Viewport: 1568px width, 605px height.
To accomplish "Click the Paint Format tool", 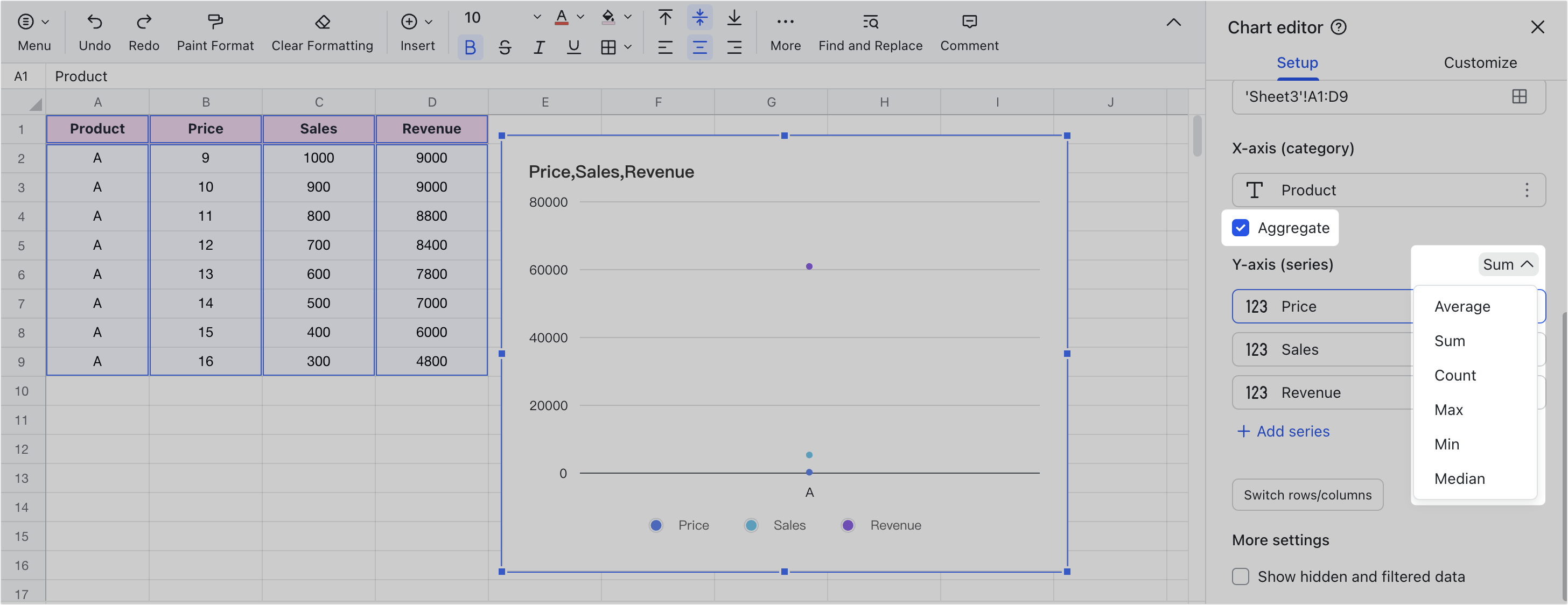I will (x=215, y=31).
